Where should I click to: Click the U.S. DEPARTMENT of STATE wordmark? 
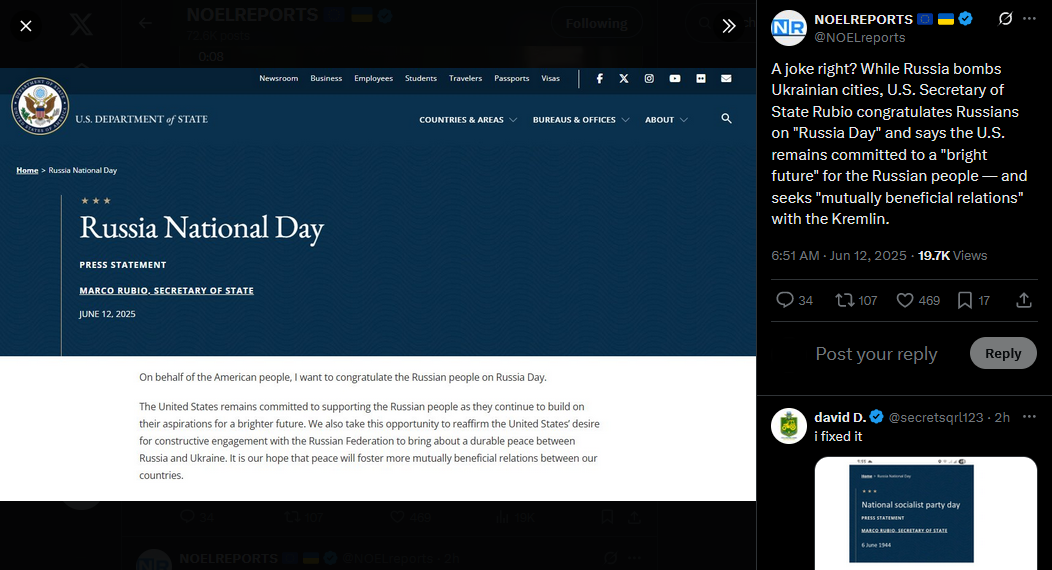(x=142, y=119)
